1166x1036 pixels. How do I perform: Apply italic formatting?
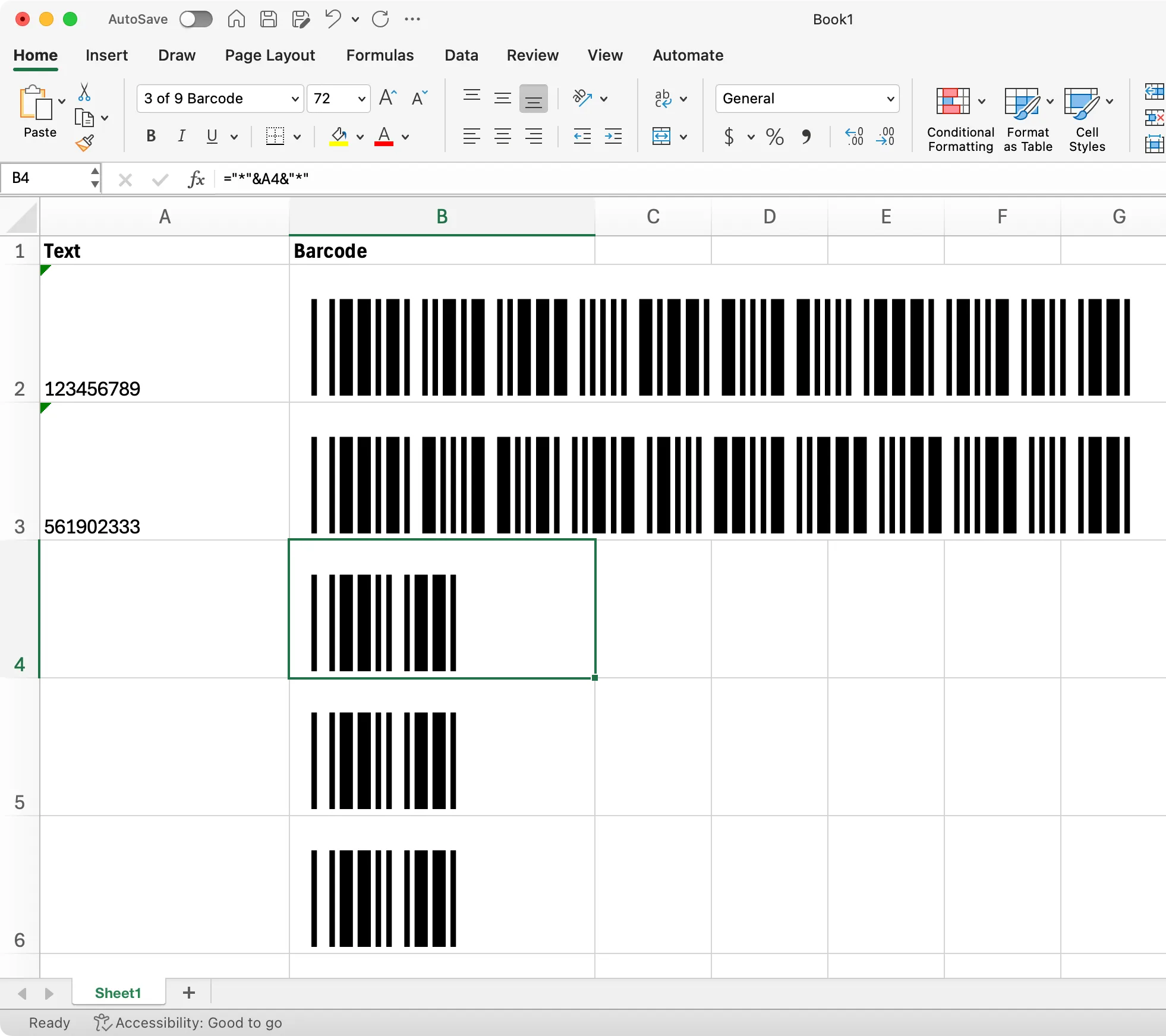181,137
